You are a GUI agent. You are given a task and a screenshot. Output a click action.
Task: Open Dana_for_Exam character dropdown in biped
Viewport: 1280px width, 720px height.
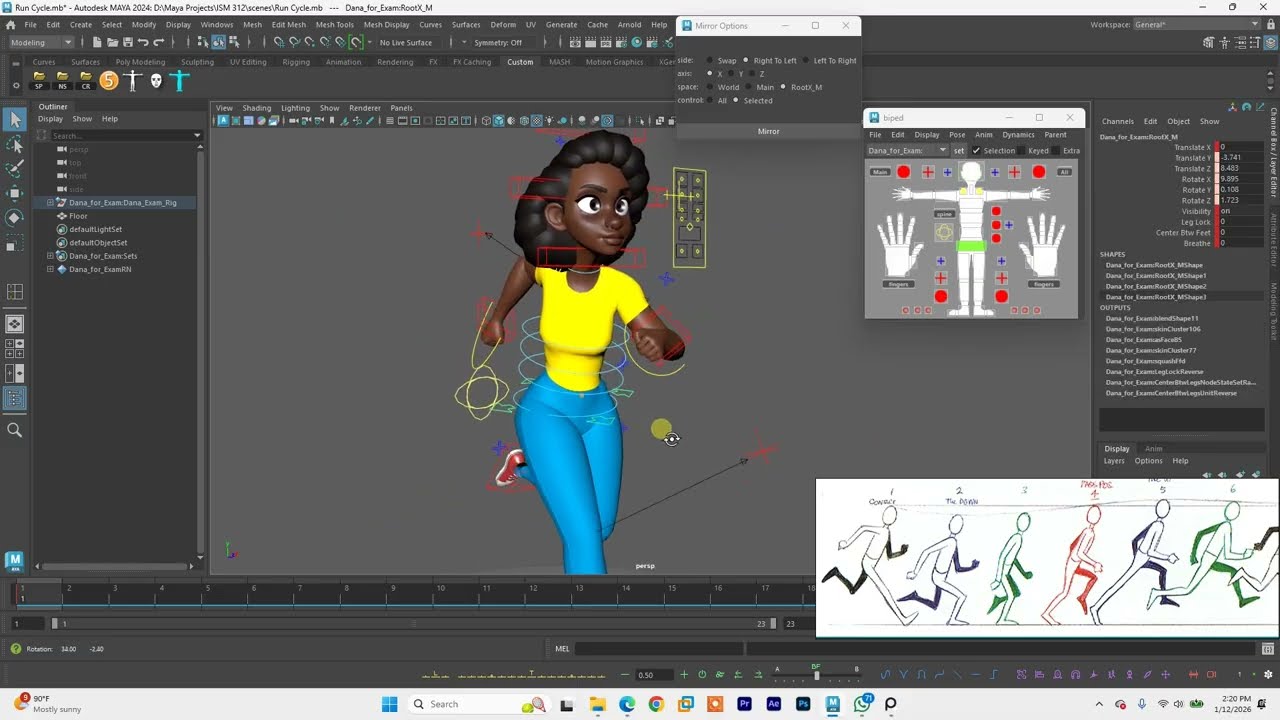pyautogui.click(x=907, y=150)
